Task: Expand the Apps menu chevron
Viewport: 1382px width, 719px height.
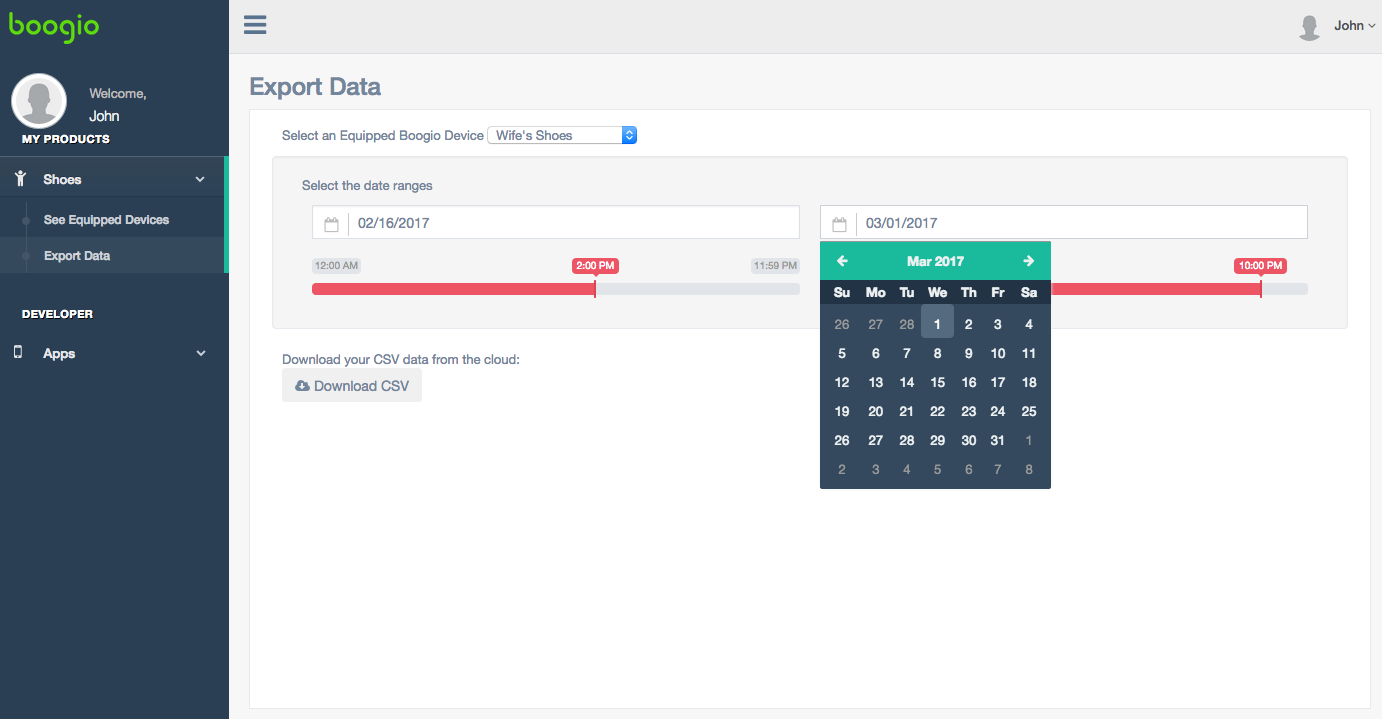Action: [200, 354]
